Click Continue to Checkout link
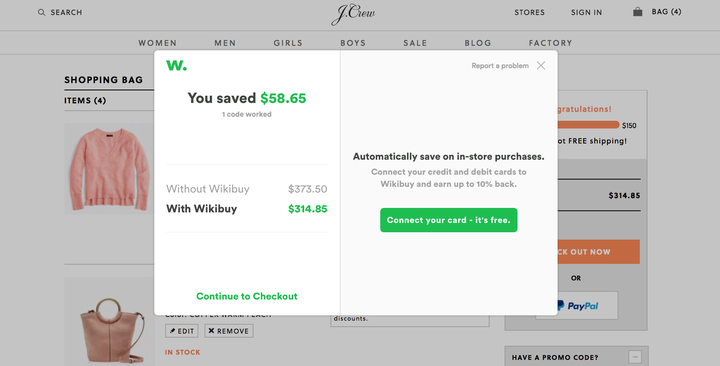Viewport: 720px width, 366px height. 247,296
